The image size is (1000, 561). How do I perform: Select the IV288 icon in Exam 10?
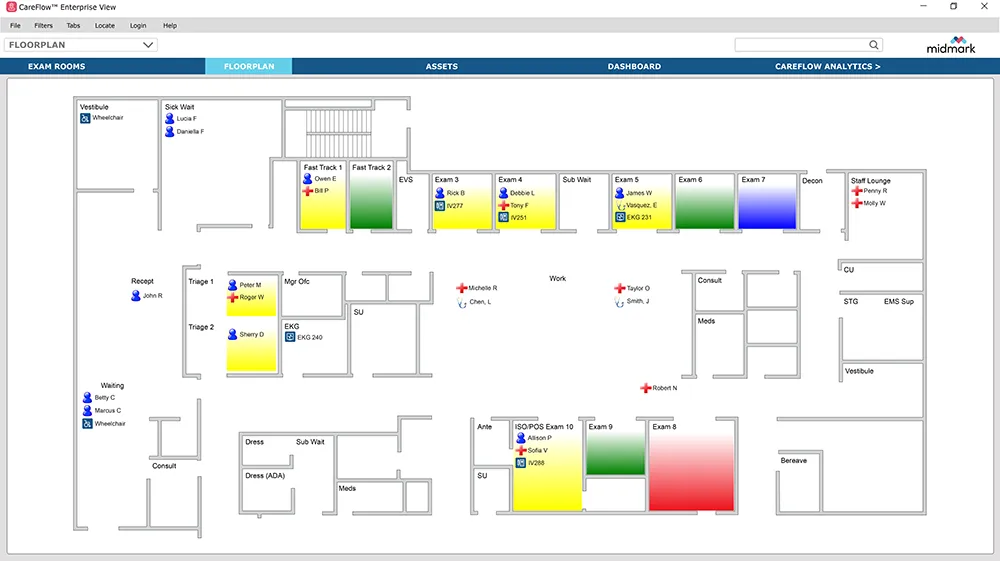521,463
